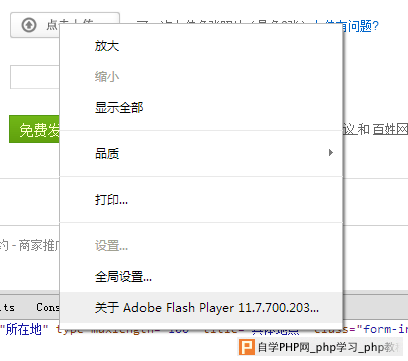Click the upload arrow icon

tap(29, 25)
